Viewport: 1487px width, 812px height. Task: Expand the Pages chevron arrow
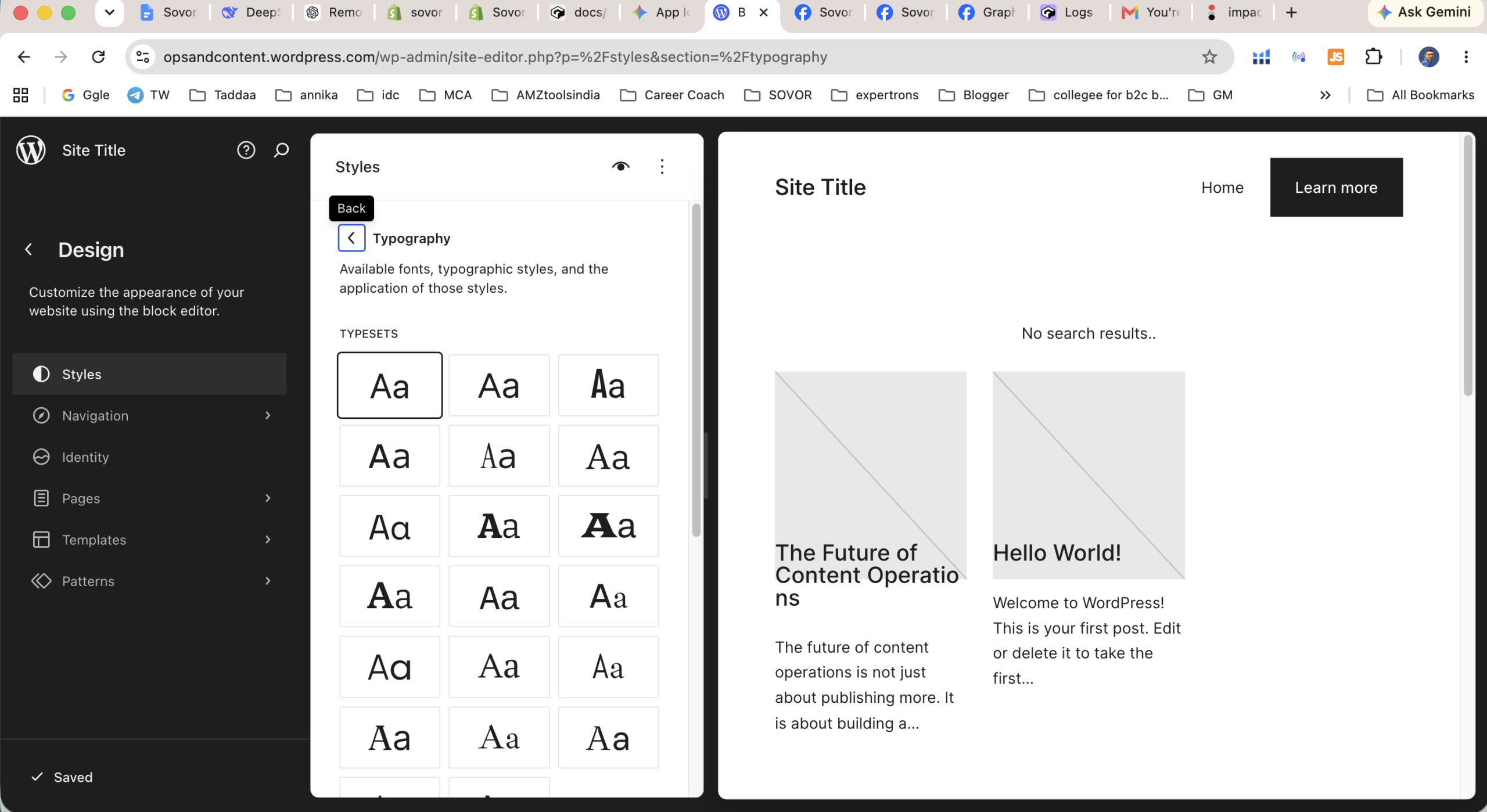point(268,498)
